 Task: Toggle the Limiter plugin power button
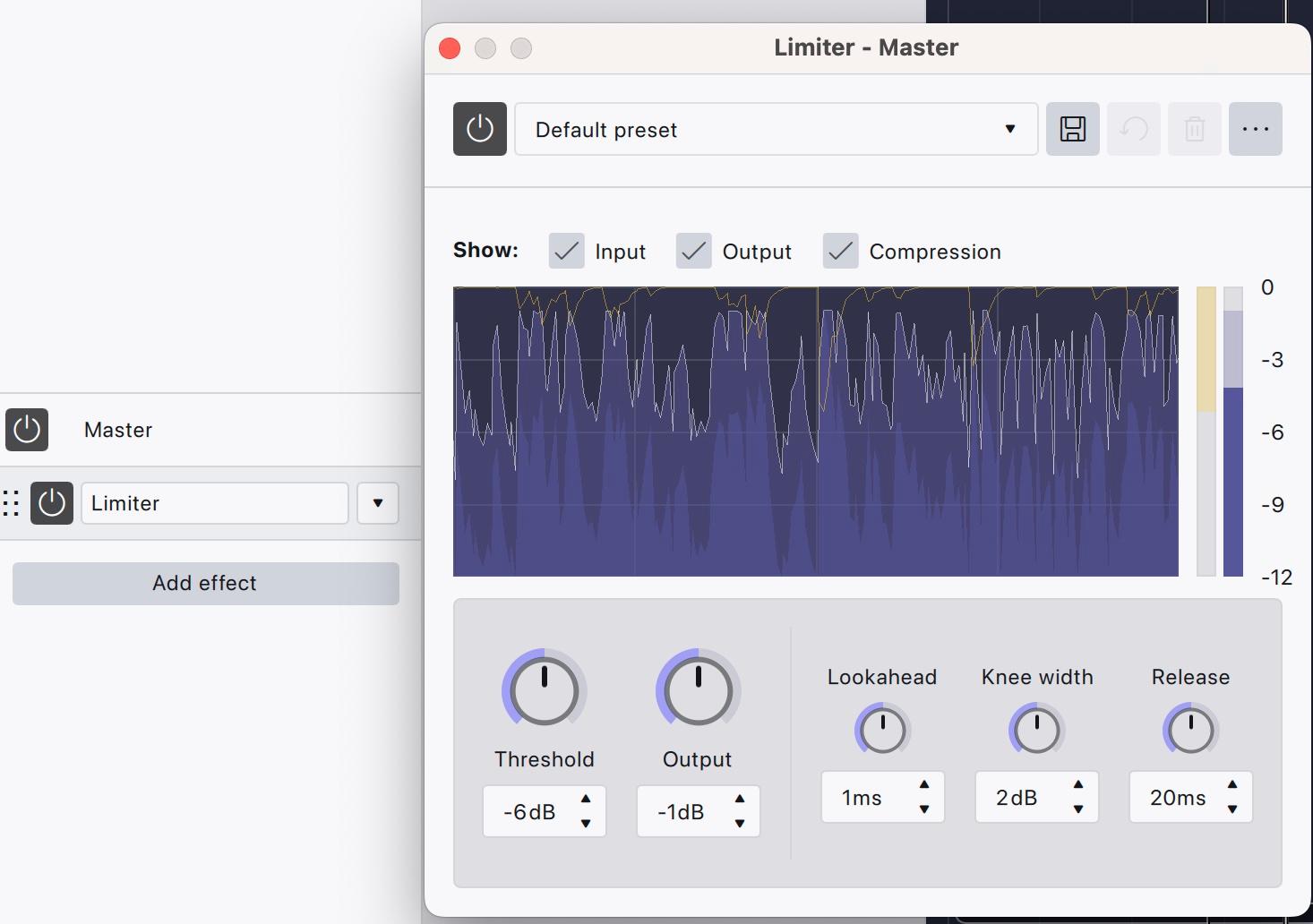[x=480, y=129]
